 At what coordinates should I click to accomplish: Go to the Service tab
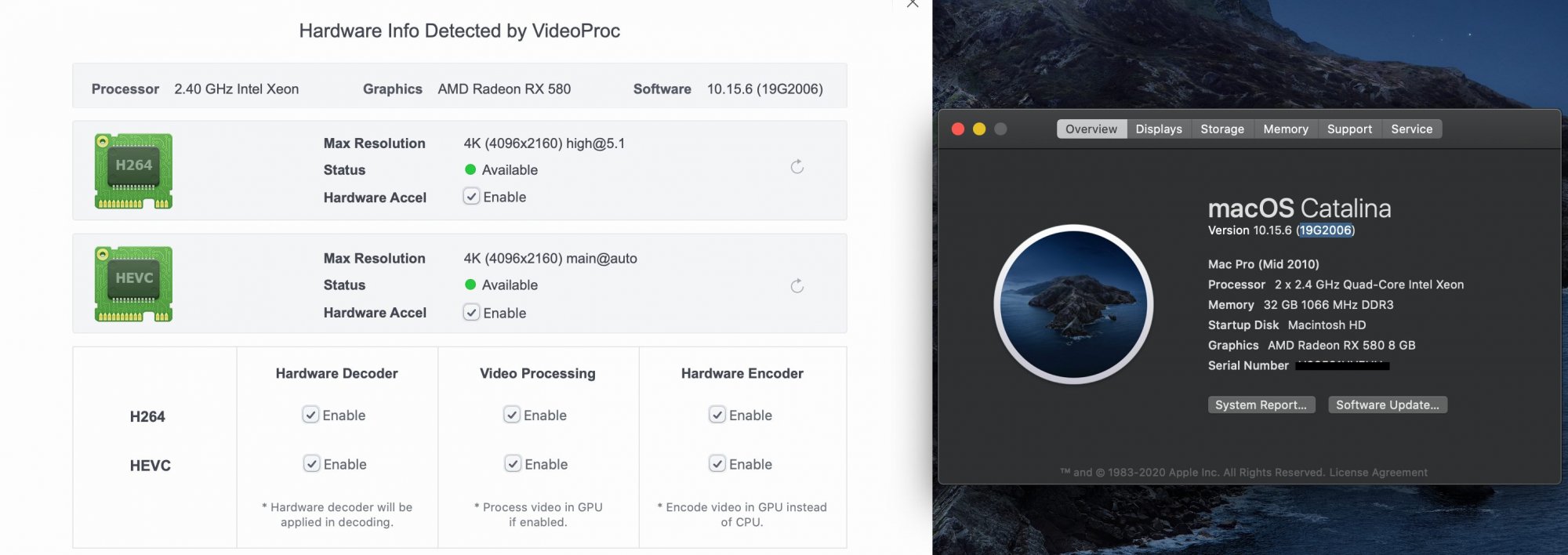1411,129
